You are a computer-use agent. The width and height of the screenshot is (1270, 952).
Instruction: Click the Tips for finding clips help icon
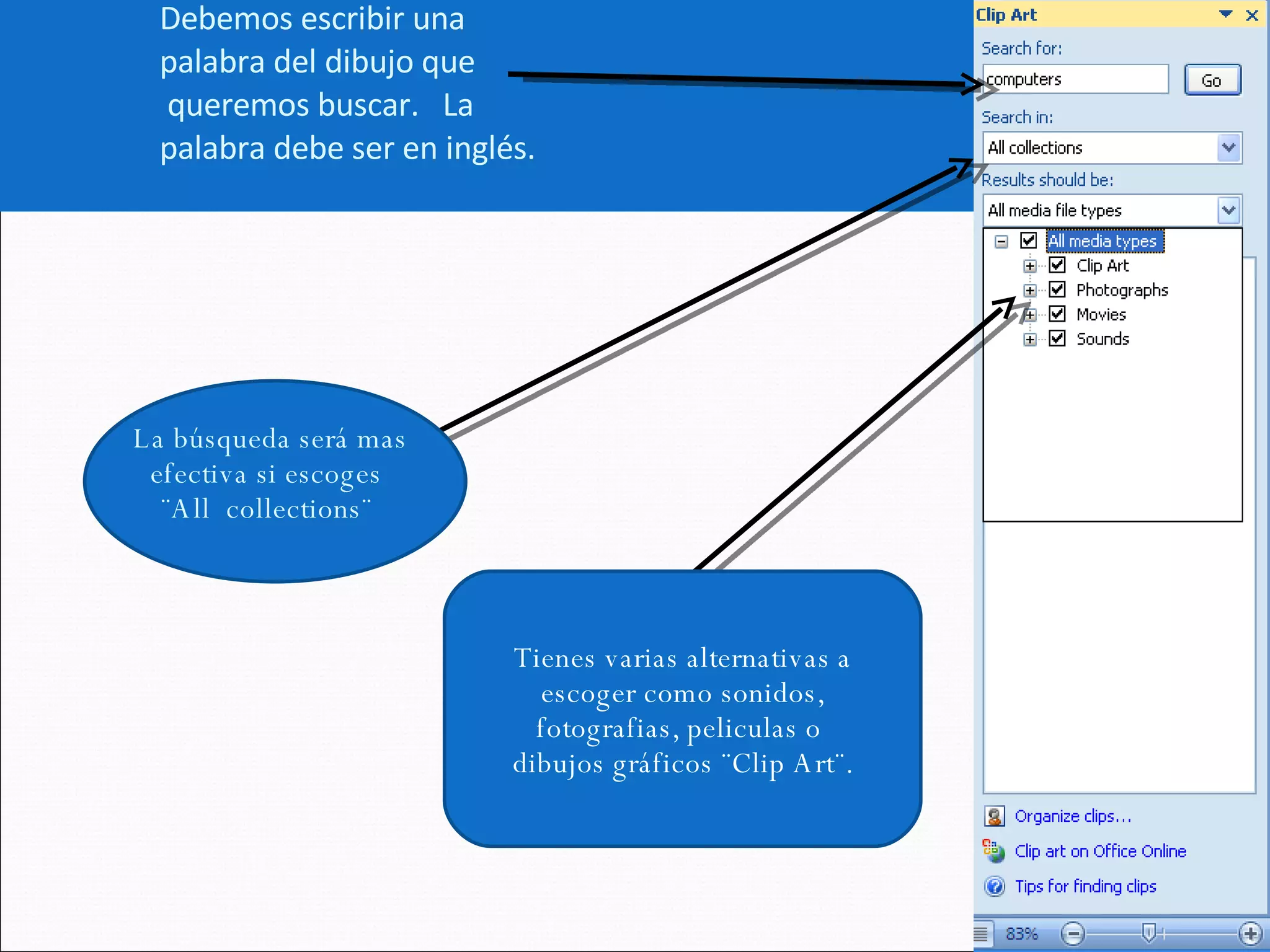tap(994, 886)
